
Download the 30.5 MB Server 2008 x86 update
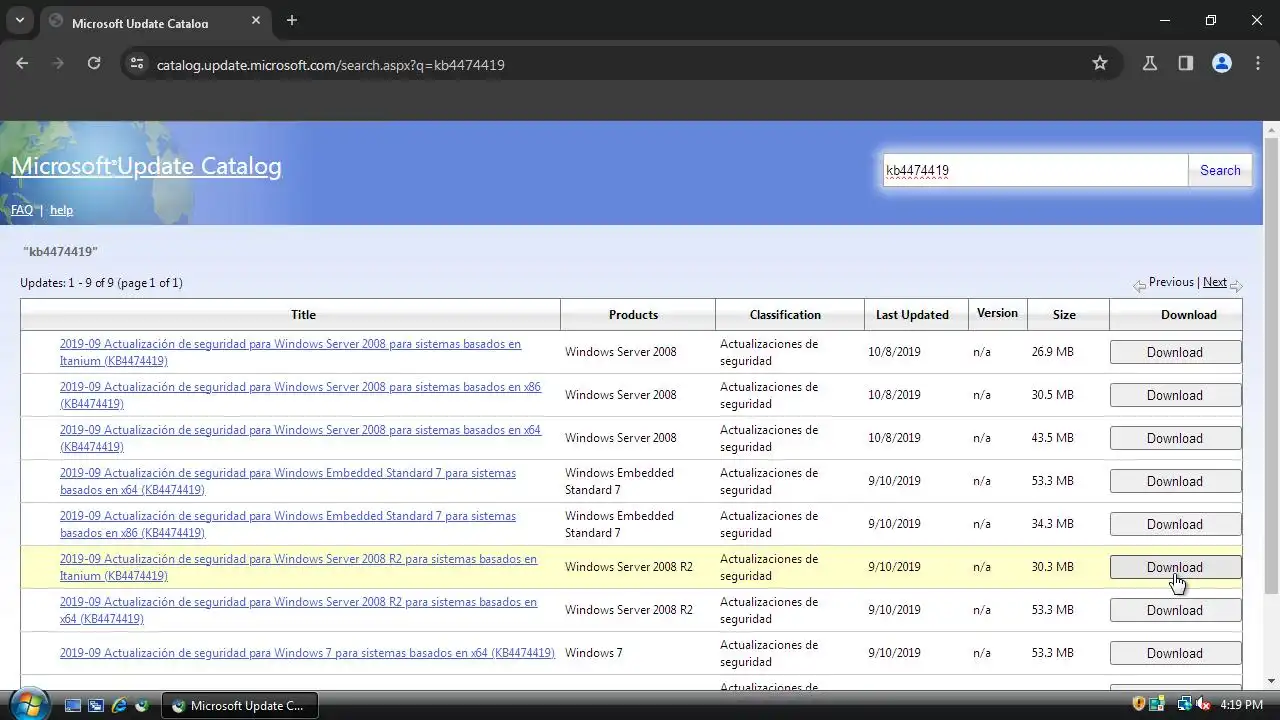(1175, 395)
